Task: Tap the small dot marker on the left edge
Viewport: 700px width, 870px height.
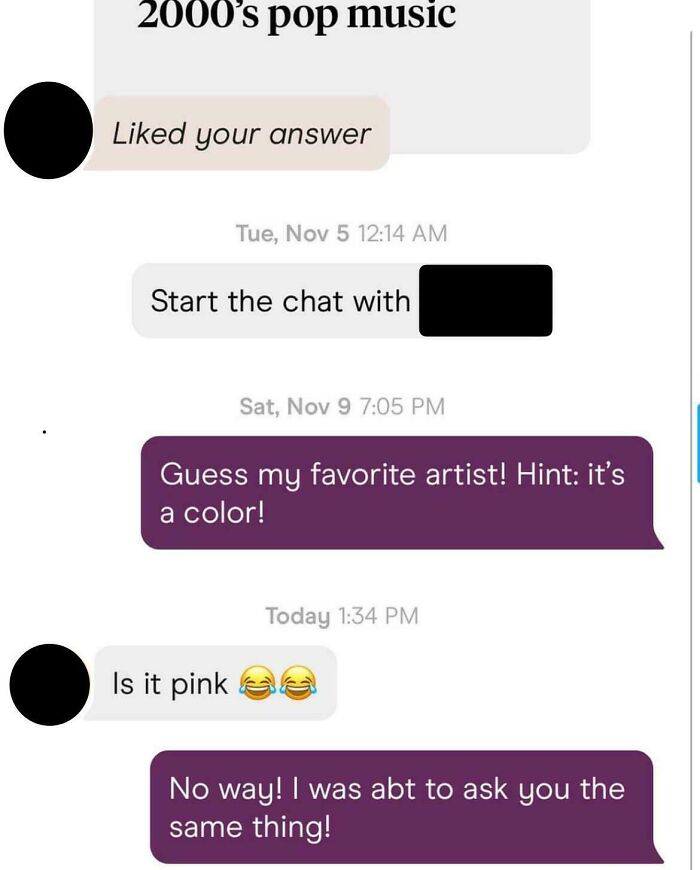Action: [x=42, y=430]
